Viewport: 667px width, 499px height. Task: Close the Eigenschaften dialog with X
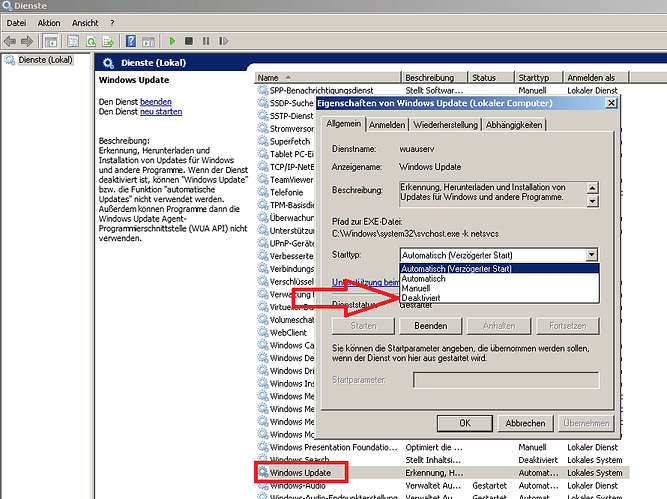click(611, 103)
